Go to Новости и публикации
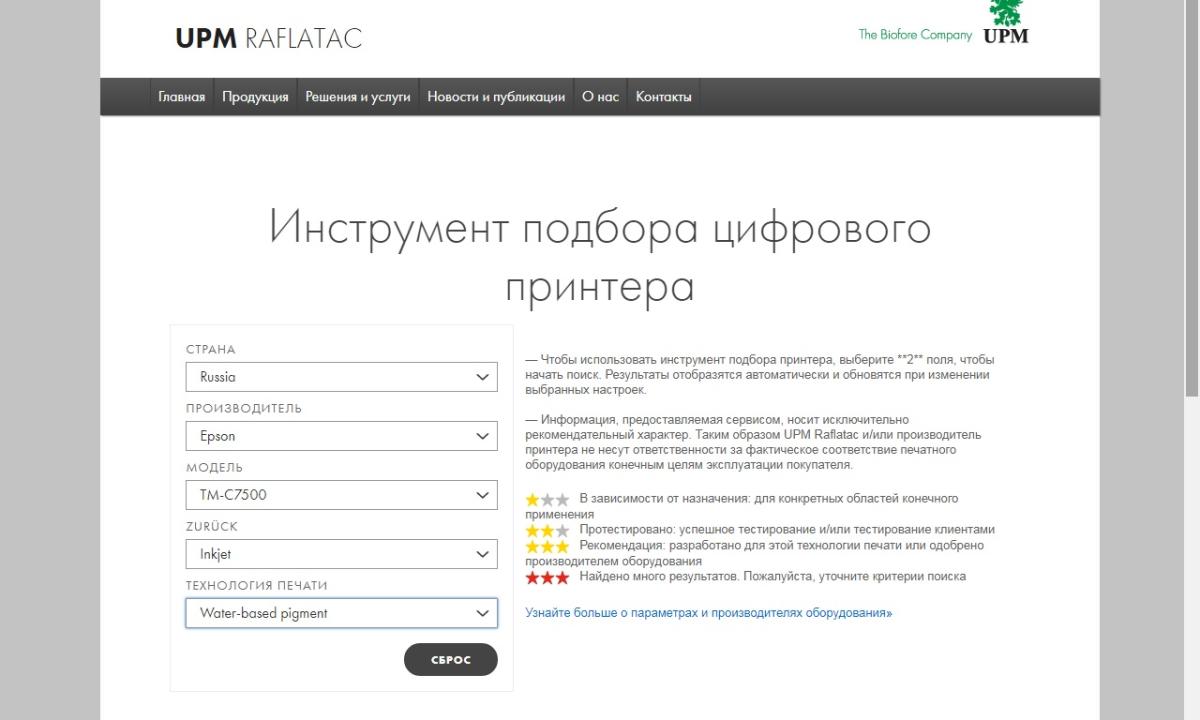Screen dimensions: 1200x720 pos(496,96)
